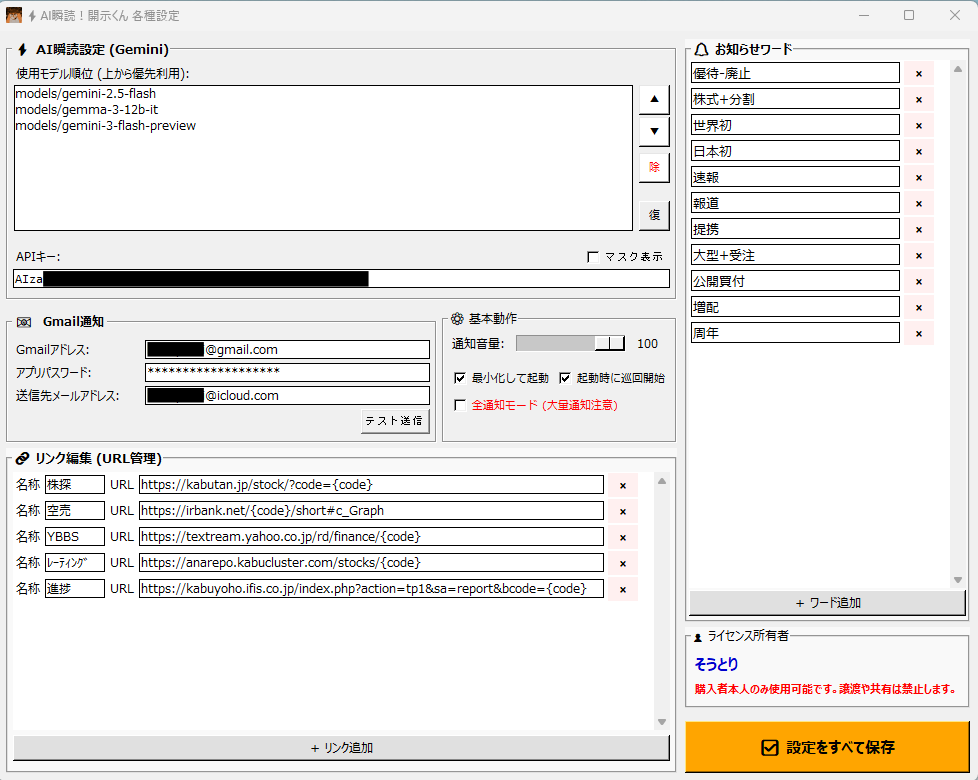Edit the 増配 word field

[x=795, y=307]
